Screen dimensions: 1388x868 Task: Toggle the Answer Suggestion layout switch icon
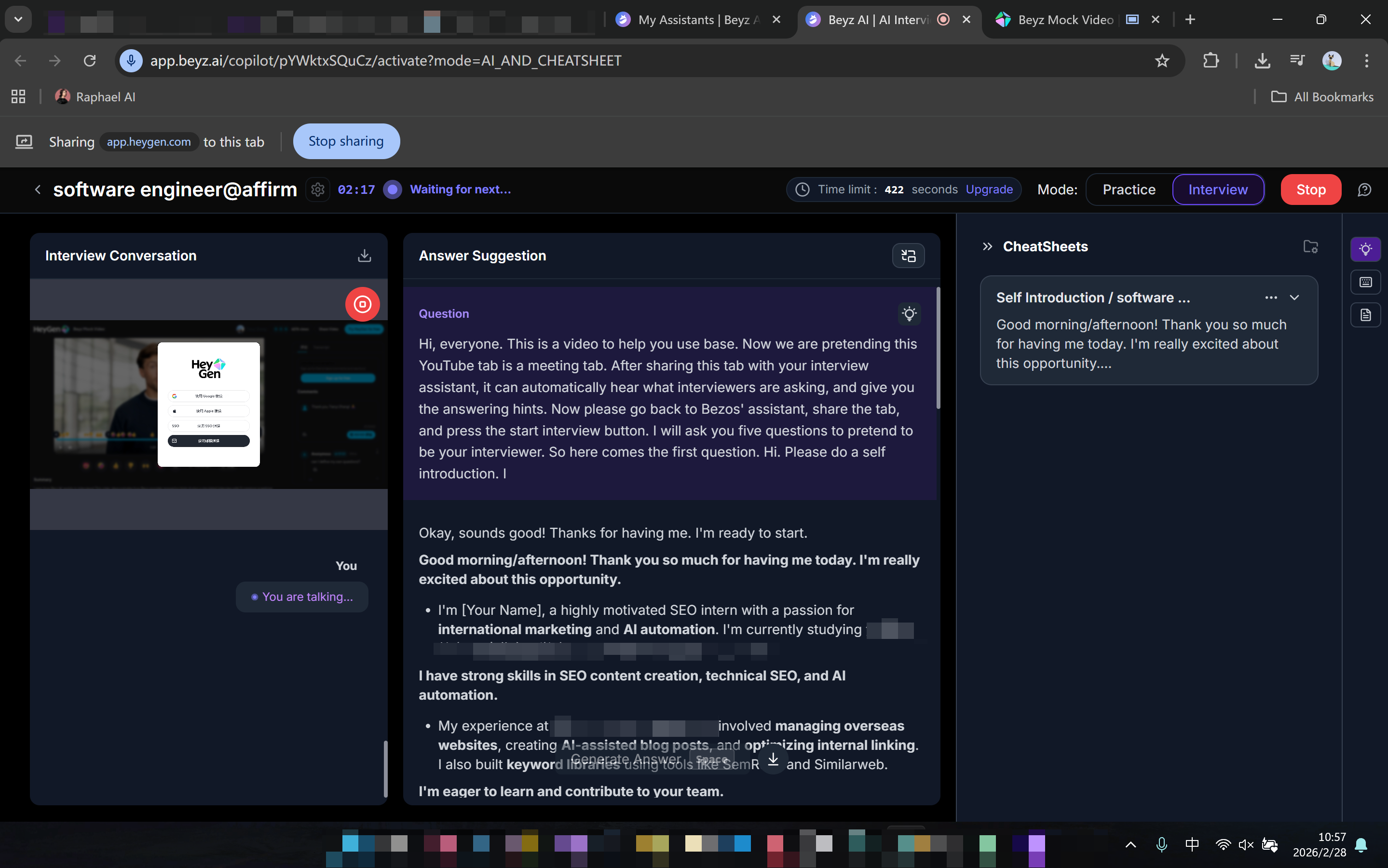point(908,256)
